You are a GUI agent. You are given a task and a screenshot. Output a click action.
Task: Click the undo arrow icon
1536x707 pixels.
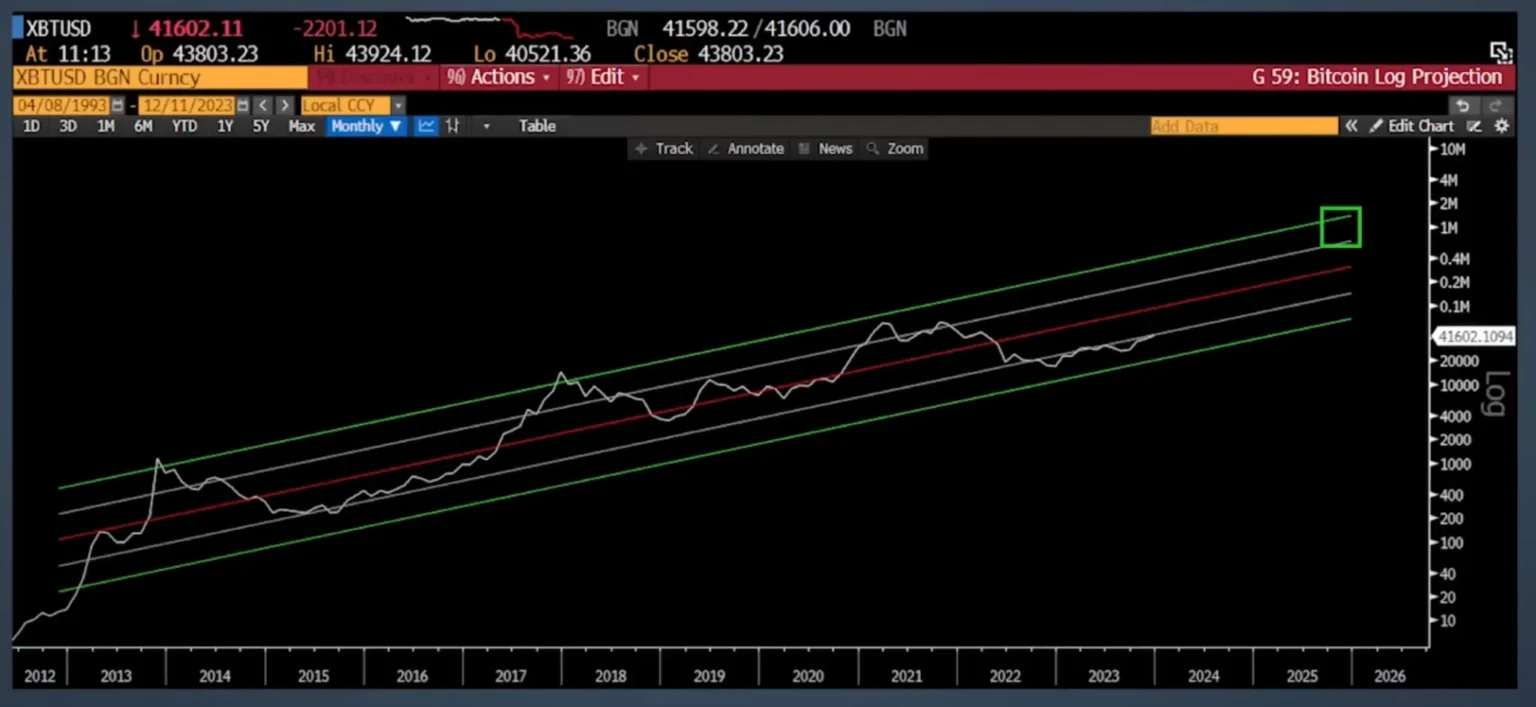tap(1462, 105)
